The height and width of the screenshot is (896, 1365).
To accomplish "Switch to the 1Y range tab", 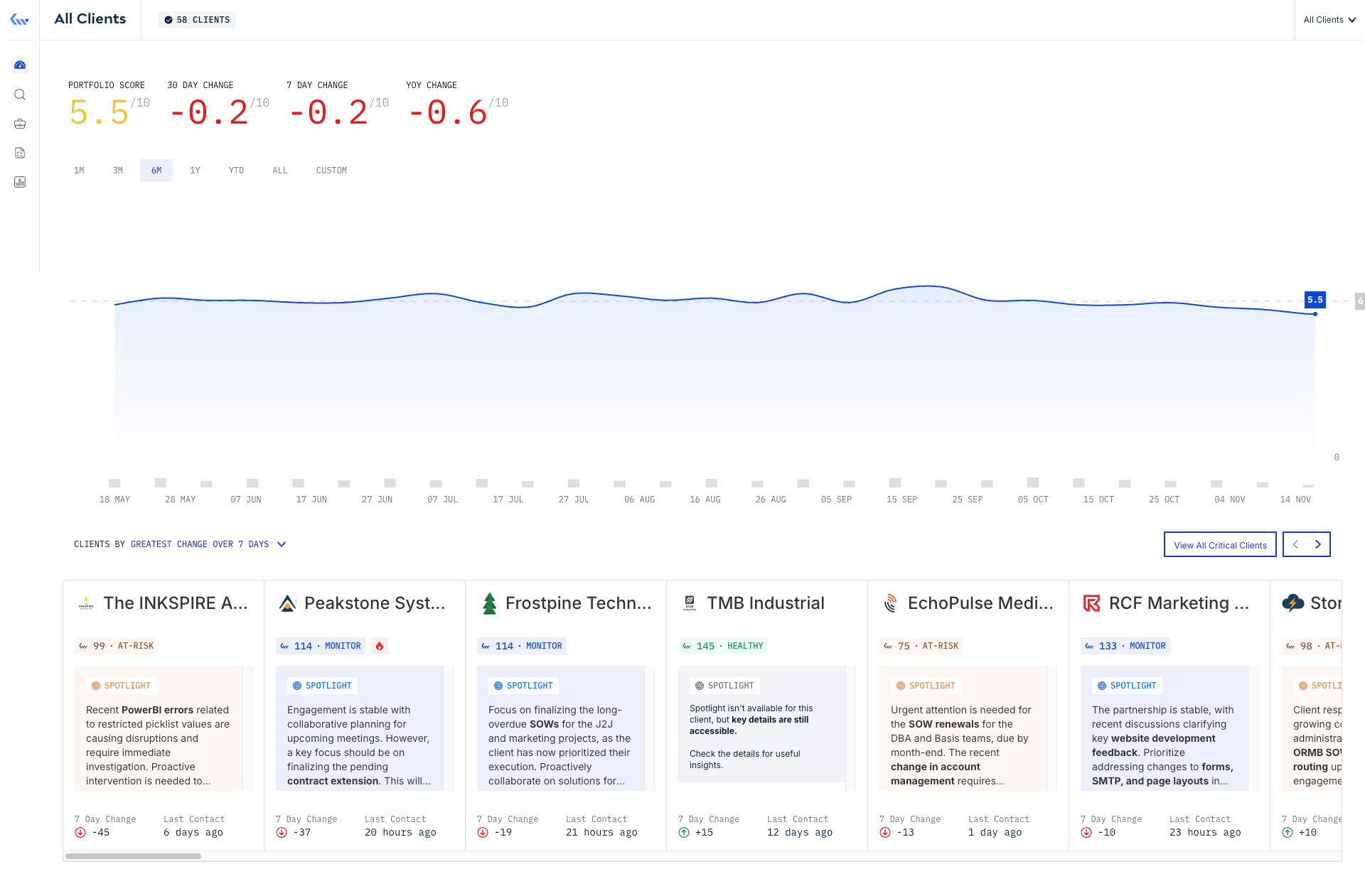I will click(x=195, y=170).
